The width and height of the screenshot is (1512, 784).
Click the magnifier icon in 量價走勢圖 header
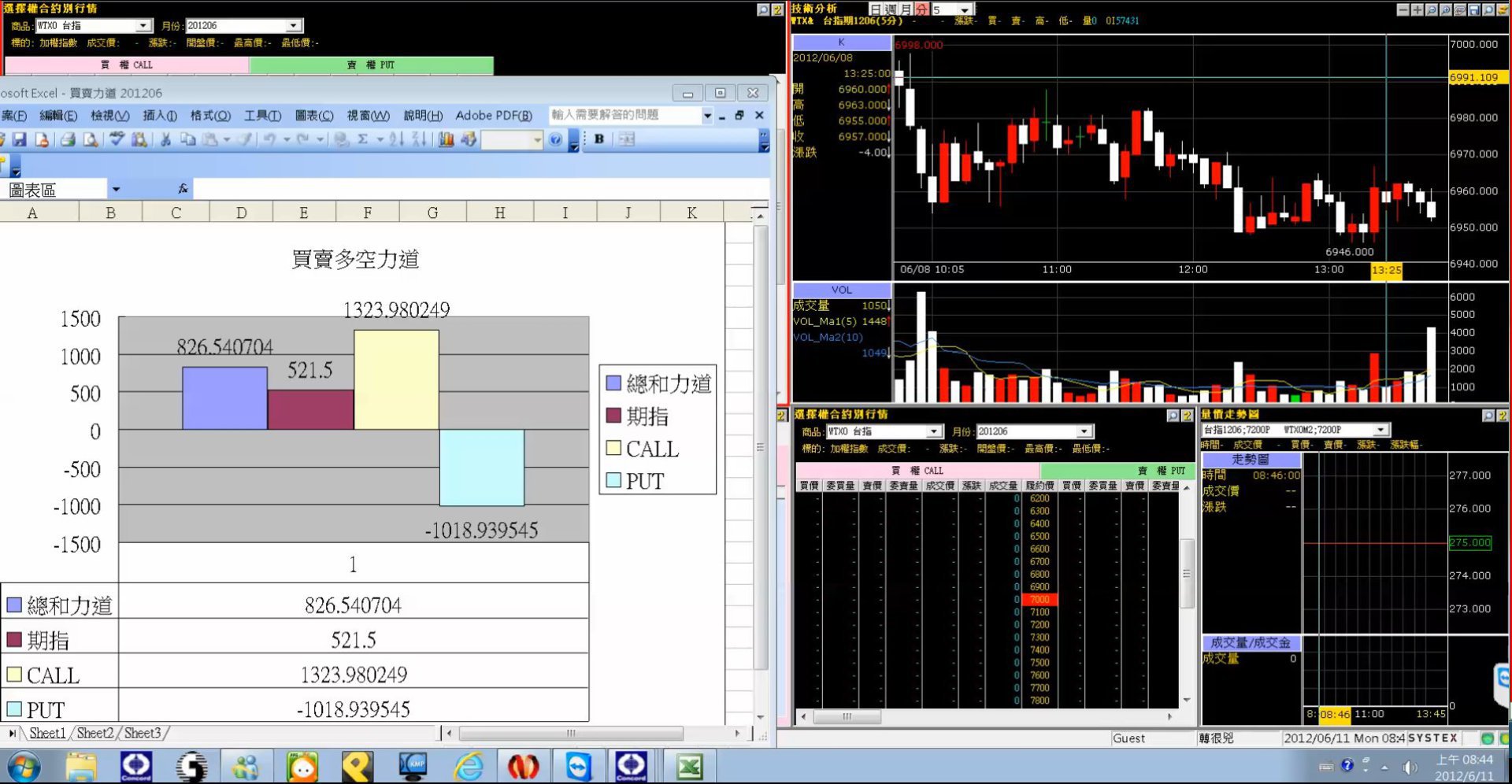(x=1488, y=415)
